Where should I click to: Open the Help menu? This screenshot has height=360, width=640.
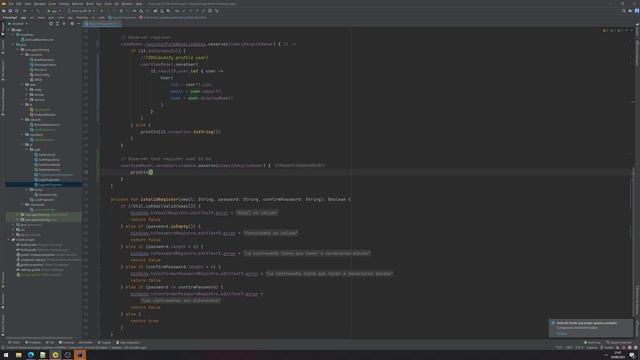tap(139, 4)
